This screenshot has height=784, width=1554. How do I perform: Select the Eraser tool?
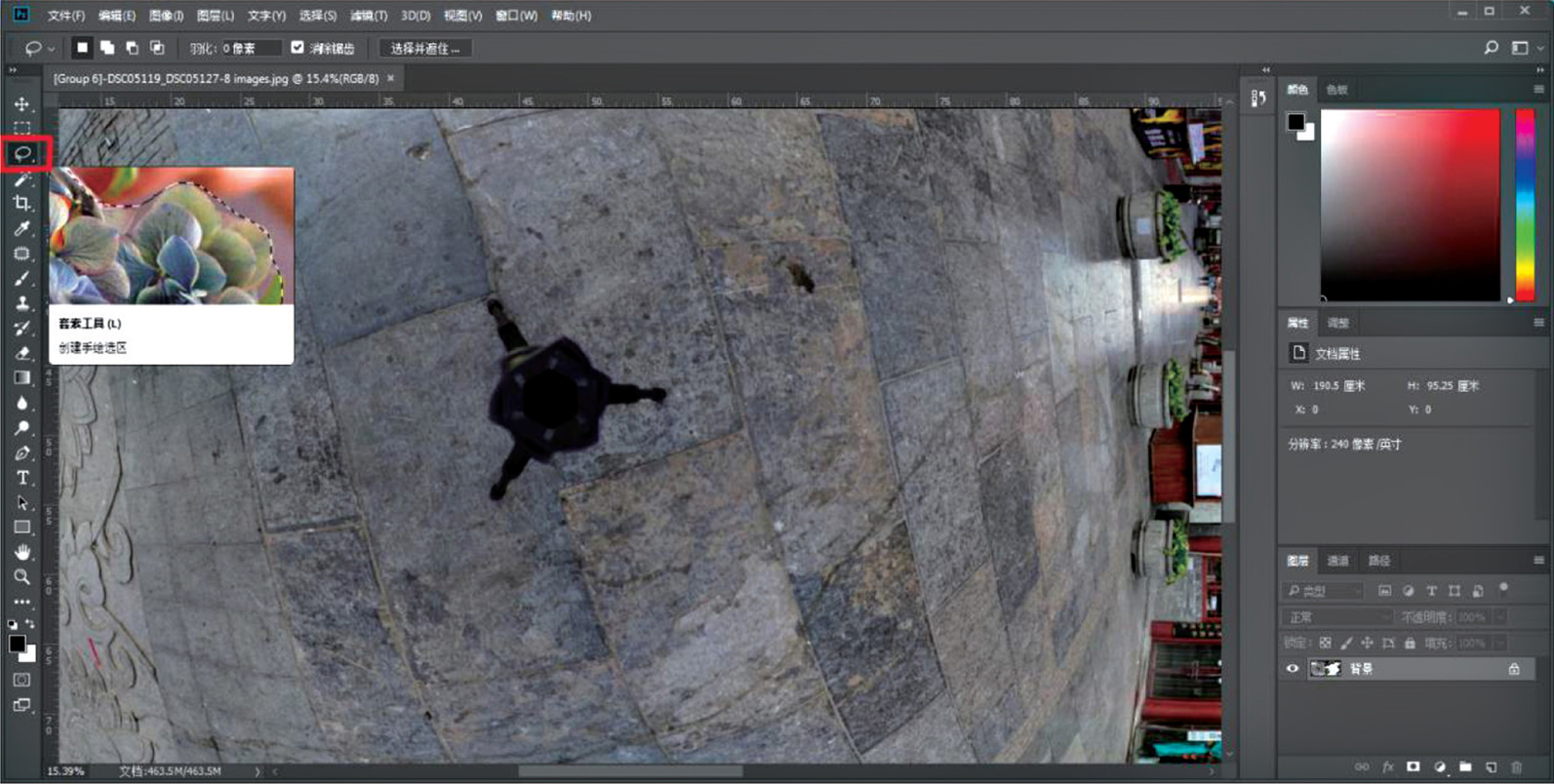(x=21, y=353)
